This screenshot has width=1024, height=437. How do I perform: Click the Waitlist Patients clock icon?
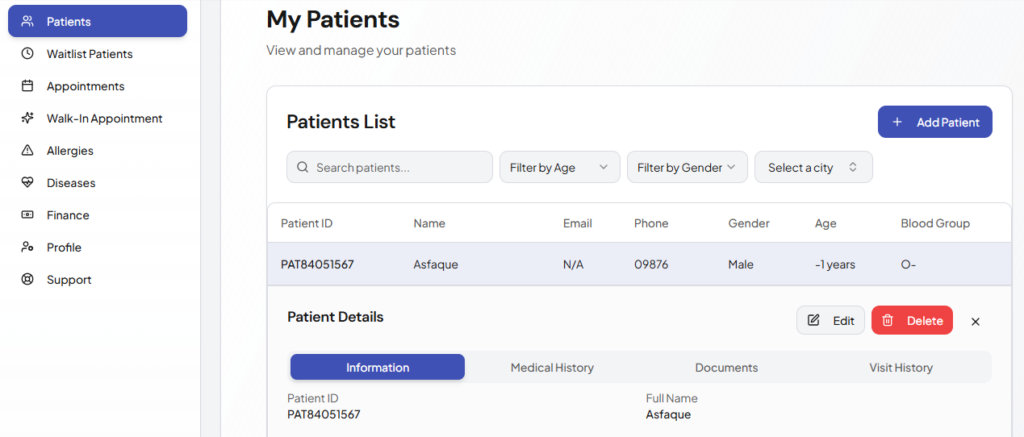coord(27,54)
